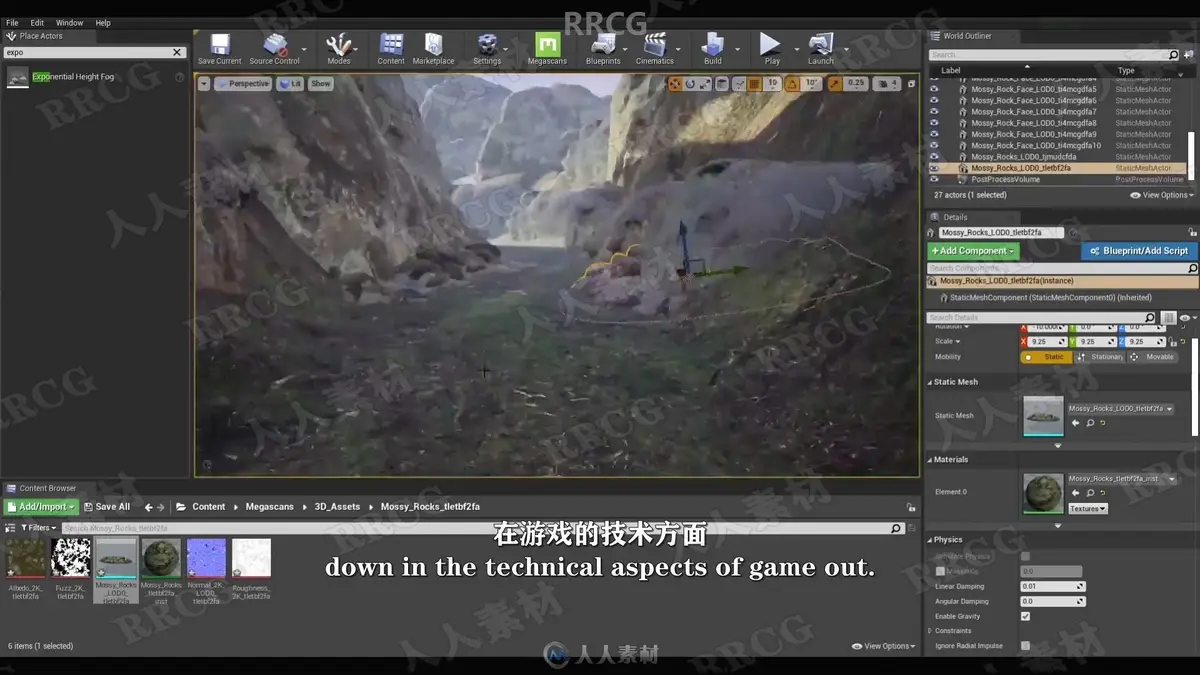Screen dimensions: 1200x675
Task: Click the Megascans breadcrumb path
Action: point(270,507)
